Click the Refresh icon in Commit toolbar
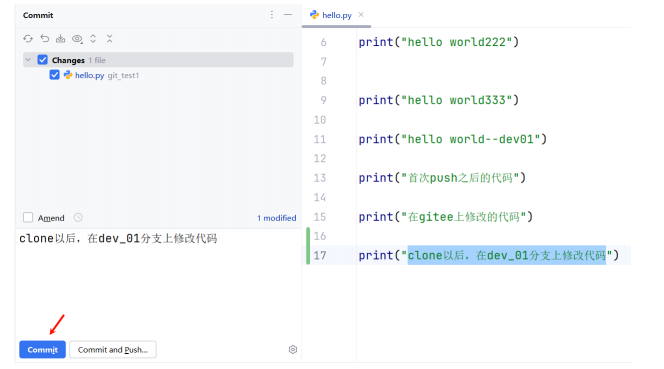The image size is (664, 369). pyautogui.click(x=28, y=39)
